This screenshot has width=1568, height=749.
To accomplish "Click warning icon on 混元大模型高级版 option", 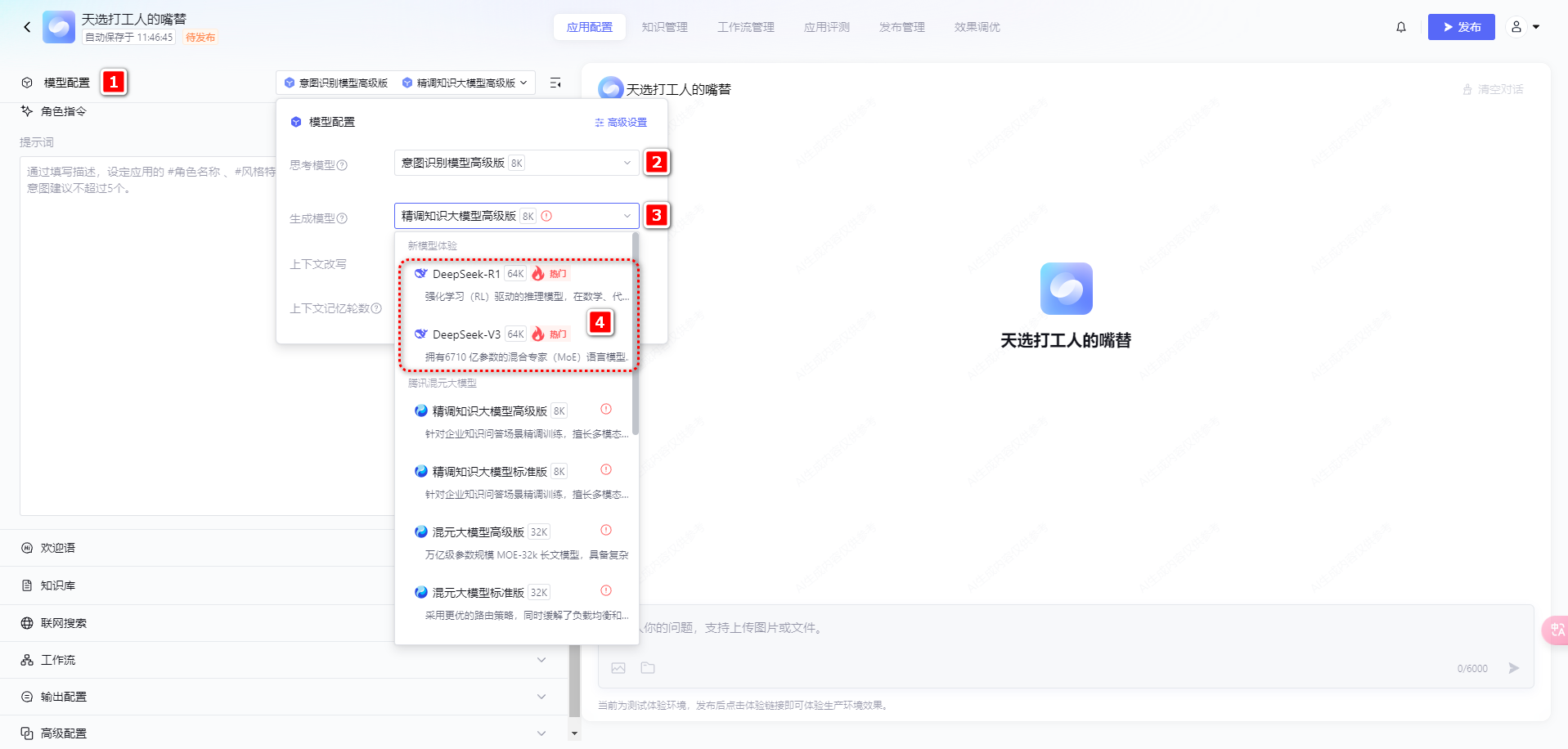I will 606,530.
